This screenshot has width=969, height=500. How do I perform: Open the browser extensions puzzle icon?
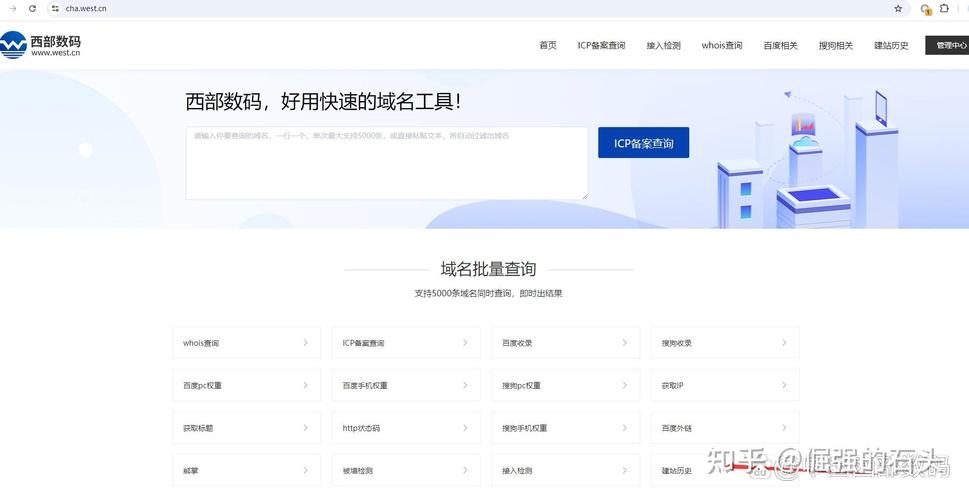944,9
